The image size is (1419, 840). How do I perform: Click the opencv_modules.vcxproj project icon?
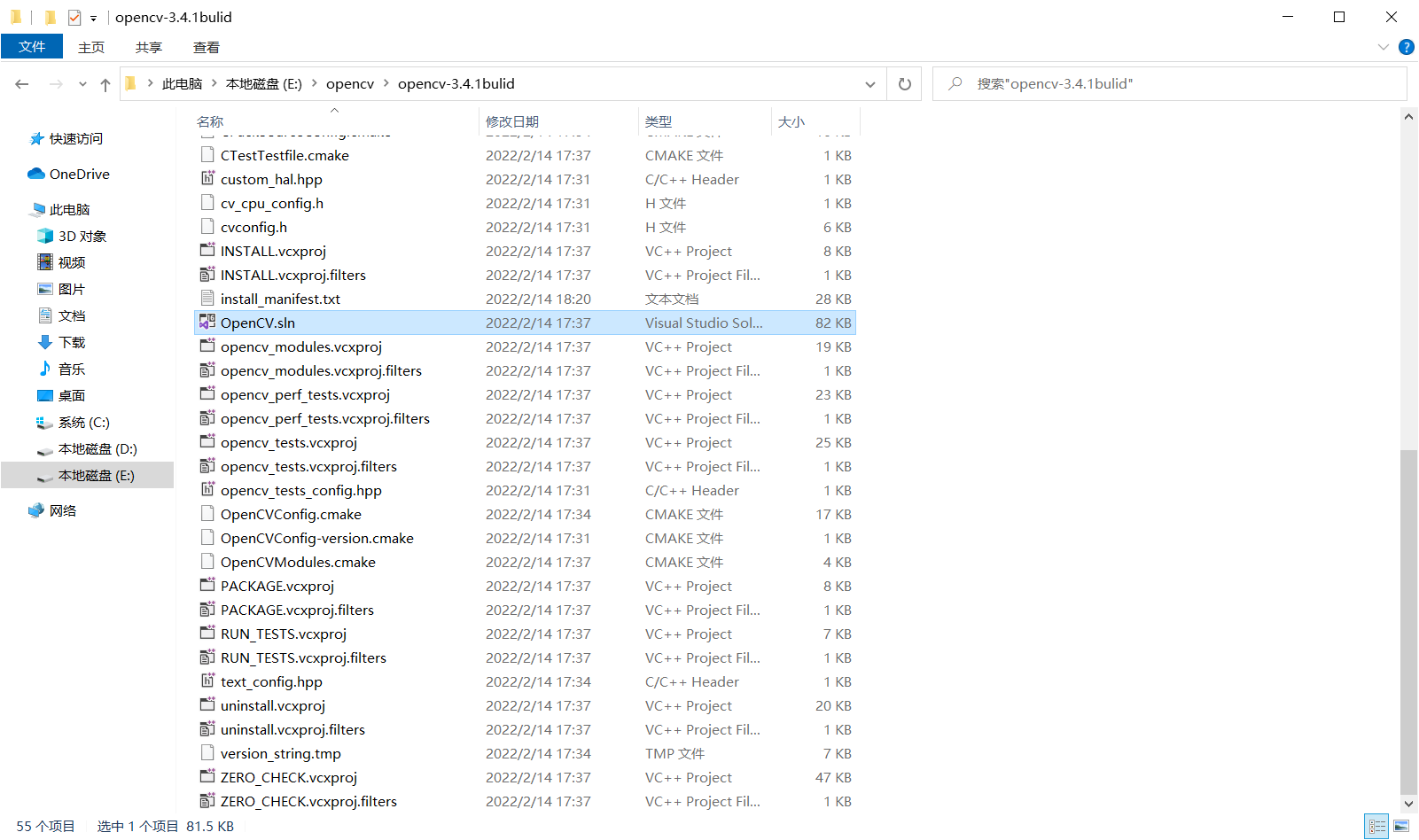[x=207, y=346]
